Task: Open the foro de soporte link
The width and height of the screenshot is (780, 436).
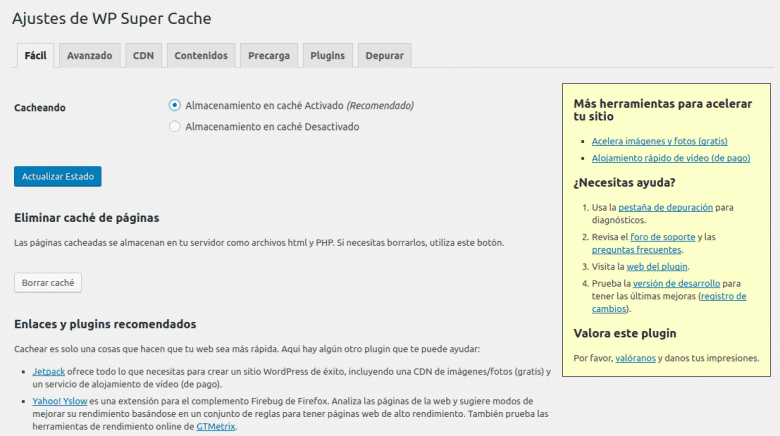Action: pyautogui.click(x=663, y=237)
